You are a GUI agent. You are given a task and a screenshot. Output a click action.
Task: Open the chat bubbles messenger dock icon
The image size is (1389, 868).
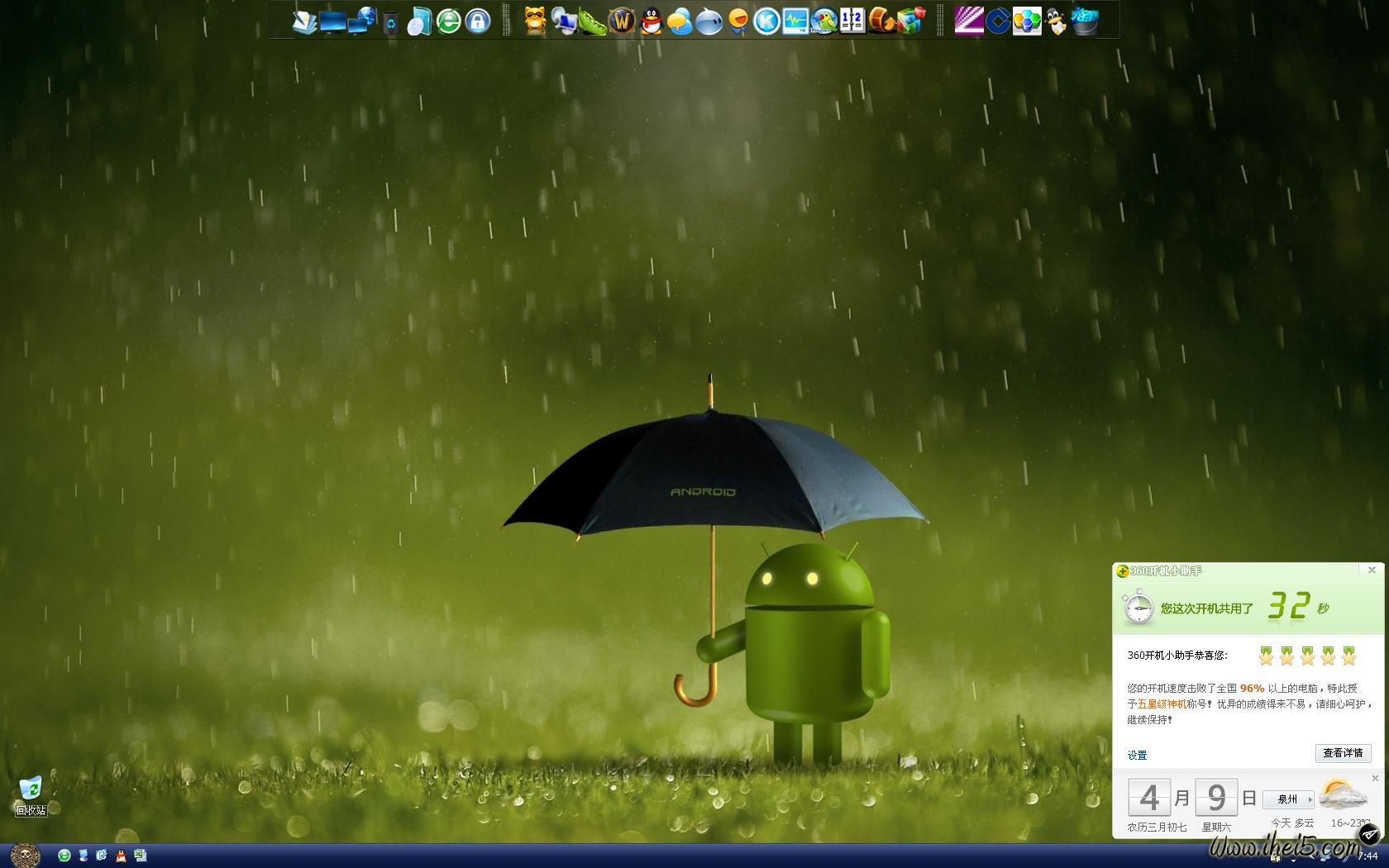680,21
